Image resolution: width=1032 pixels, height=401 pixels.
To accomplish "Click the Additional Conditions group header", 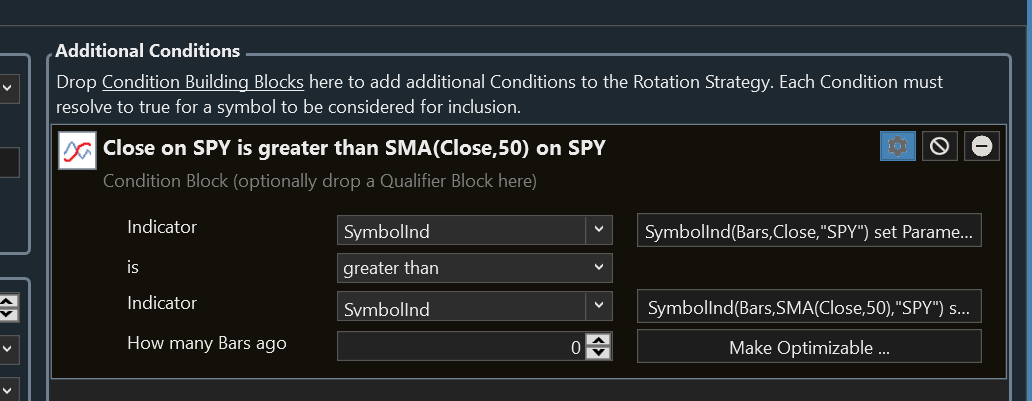I will point(148,50).
